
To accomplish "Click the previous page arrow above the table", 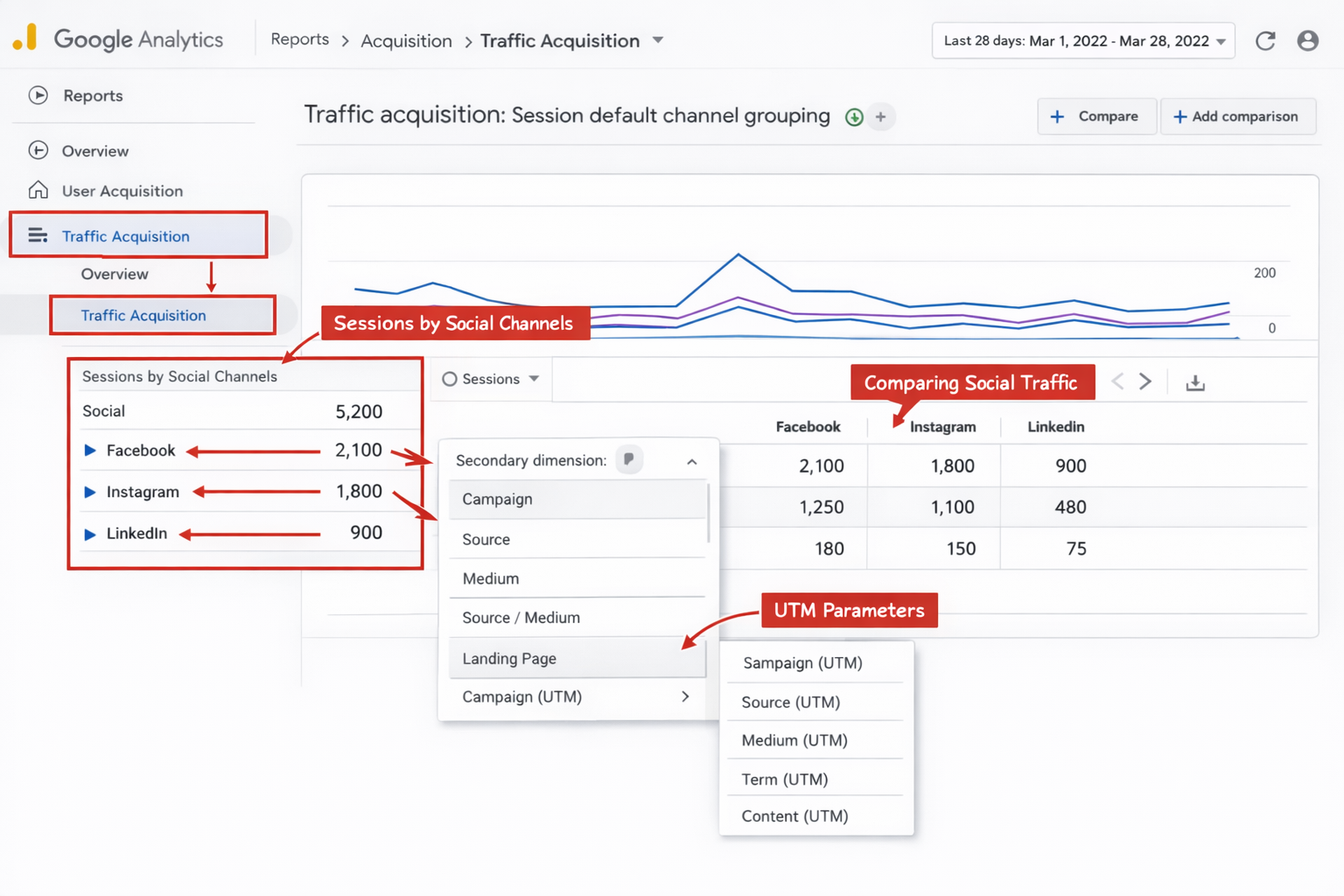I will (1117, 381).
